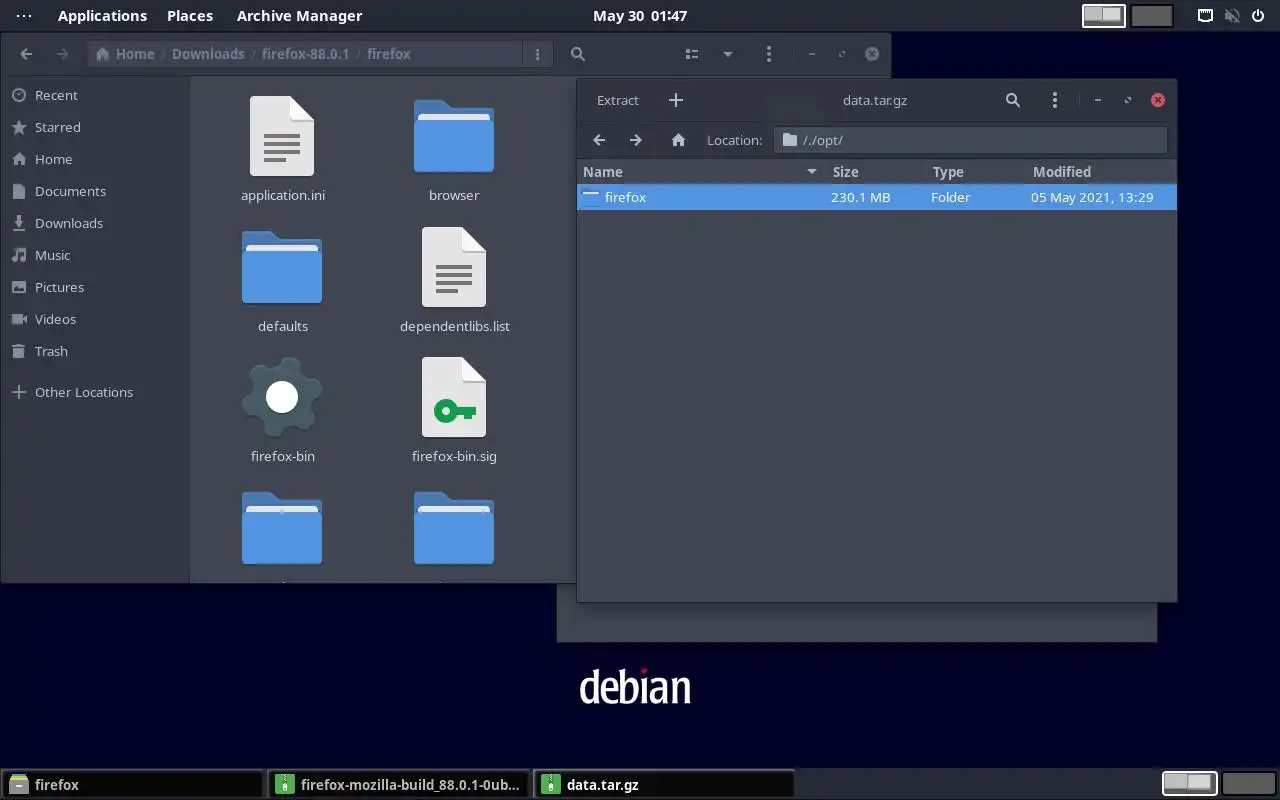1280x800 pixels.
Task: Go to Downloads in the path bar
Action: [208, 54]
